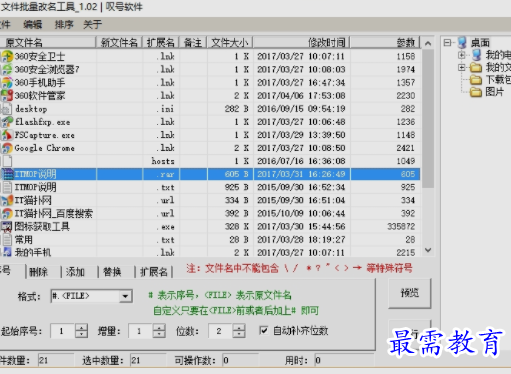Sort by 文件大小 column header
The width and height of the screenshot is (511, 374).
coord(230,43)
